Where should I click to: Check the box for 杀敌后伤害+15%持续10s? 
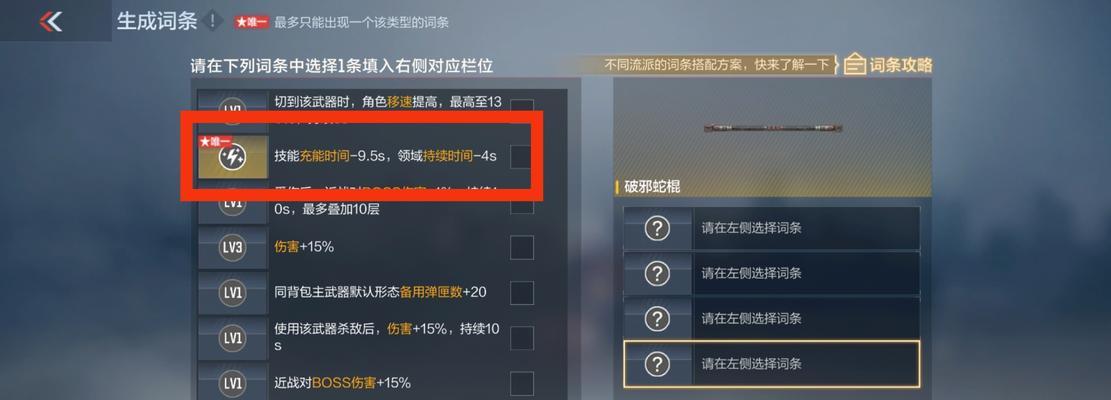point(521,338)
